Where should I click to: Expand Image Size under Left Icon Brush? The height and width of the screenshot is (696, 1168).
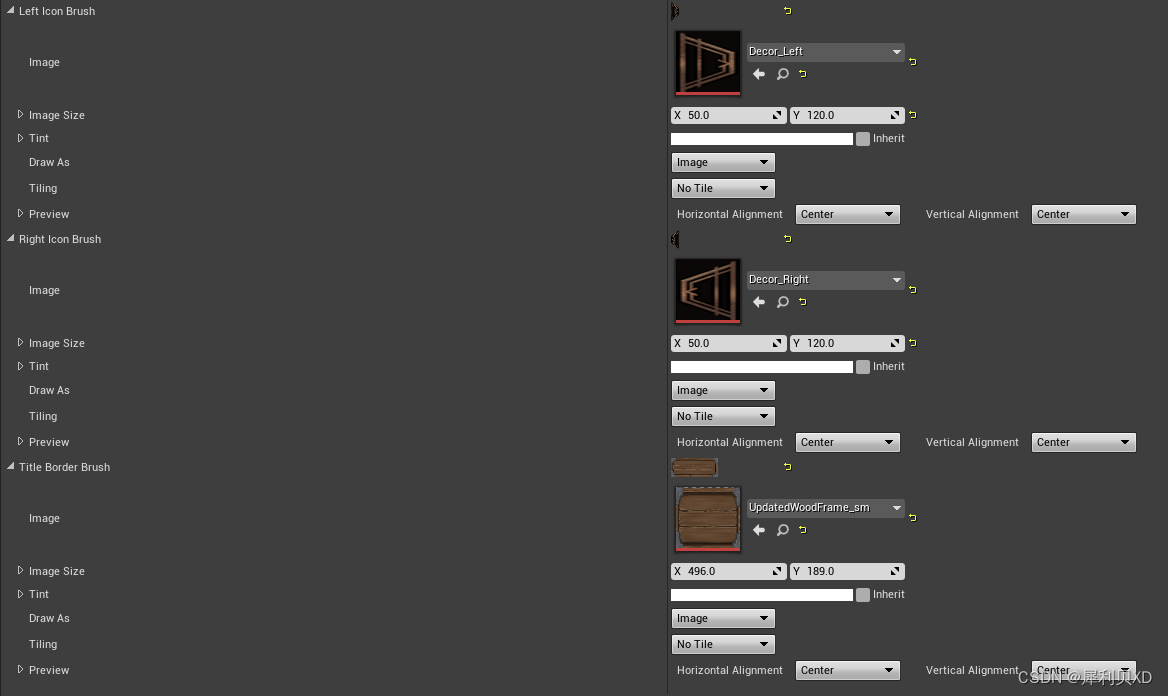coord(22,114)
